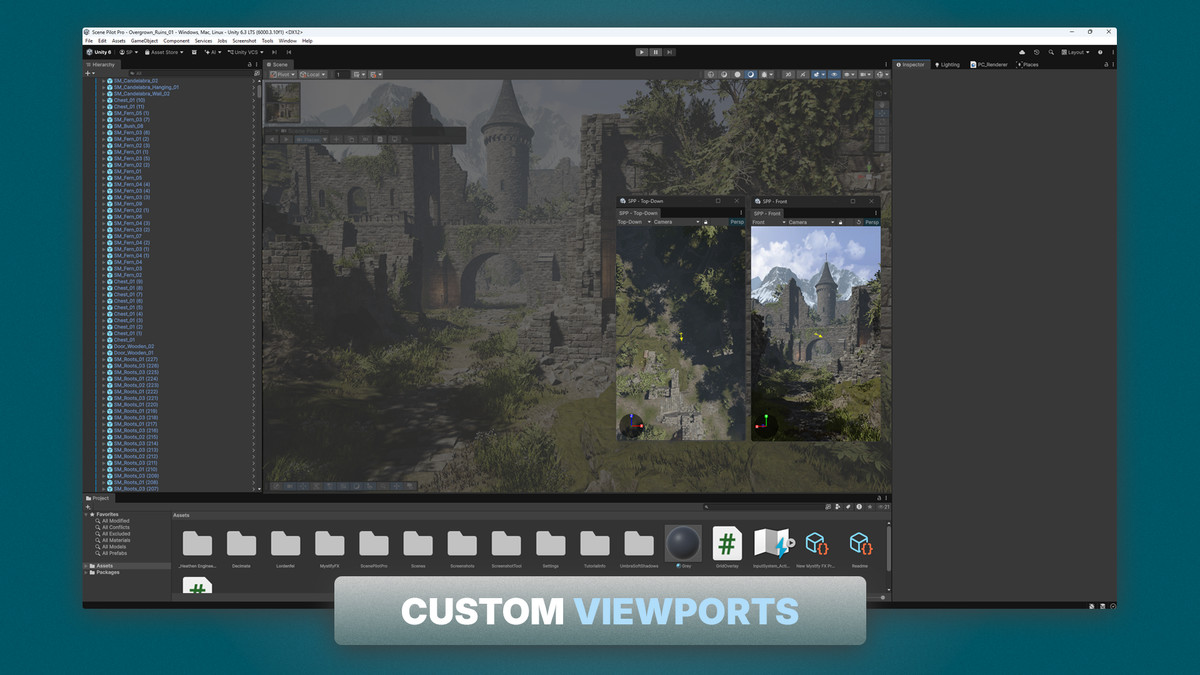The image size is (1200, 675).
Task: Switch to the Lighting tab
Action: pos(948,64)
